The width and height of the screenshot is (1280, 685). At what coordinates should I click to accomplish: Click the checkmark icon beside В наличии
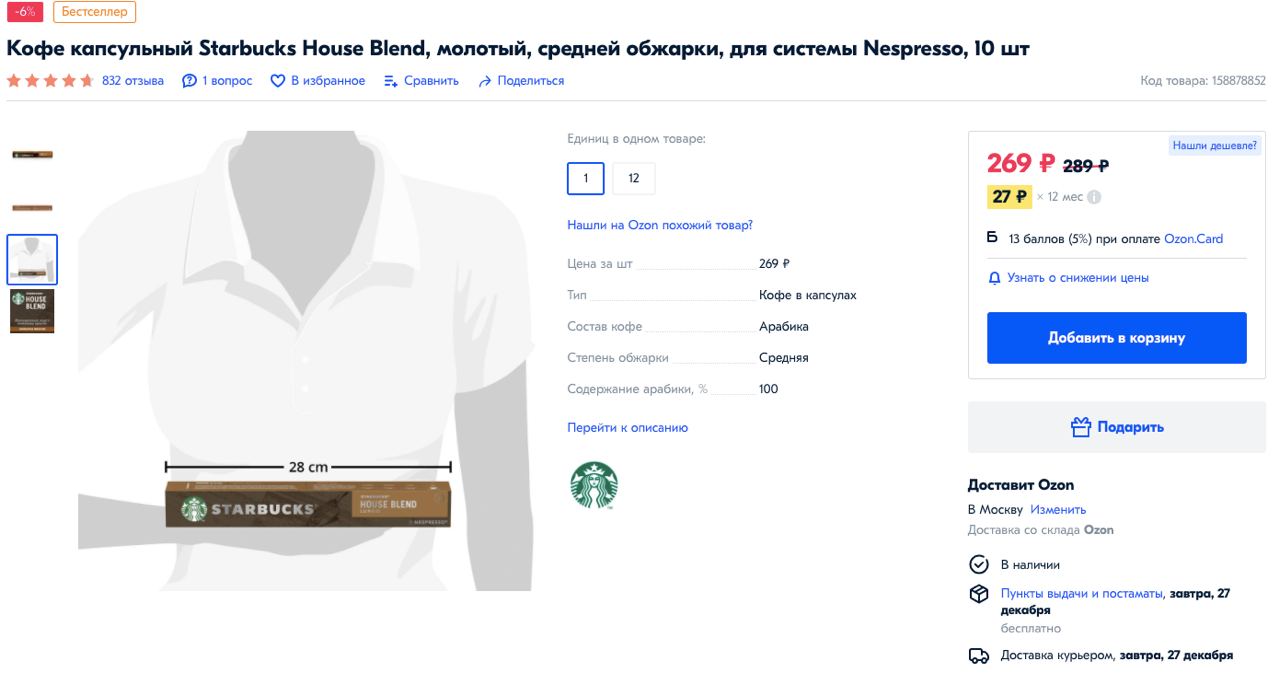[x=979, y=565]
